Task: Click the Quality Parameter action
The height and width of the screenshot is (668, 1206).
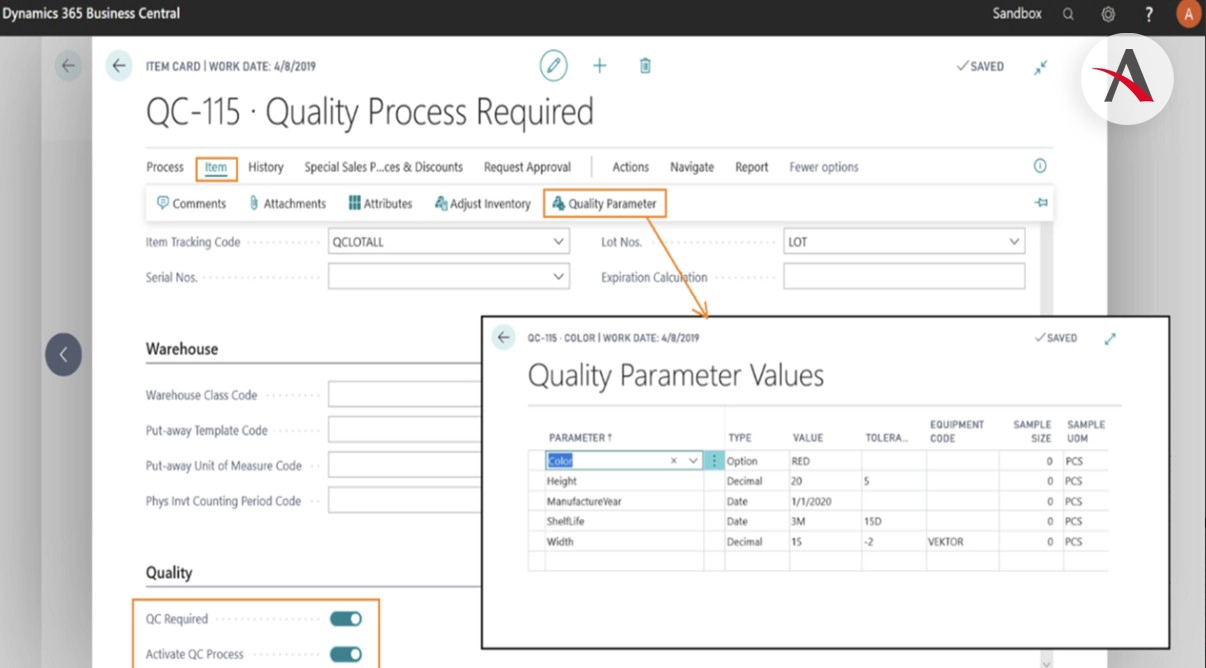Action: pyautogui.click(x=604, y=204)
